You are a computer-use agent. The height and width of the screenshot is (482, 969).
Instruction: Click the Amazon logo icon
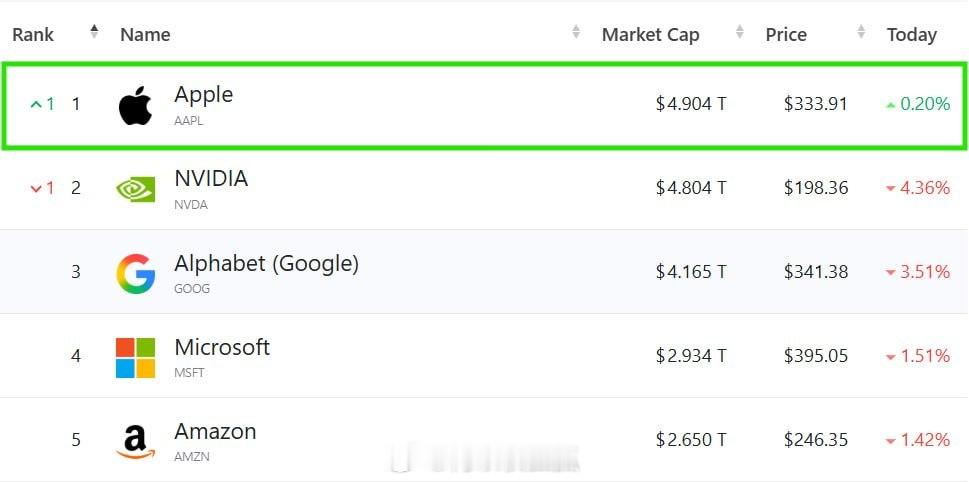[x=135, y=442]
